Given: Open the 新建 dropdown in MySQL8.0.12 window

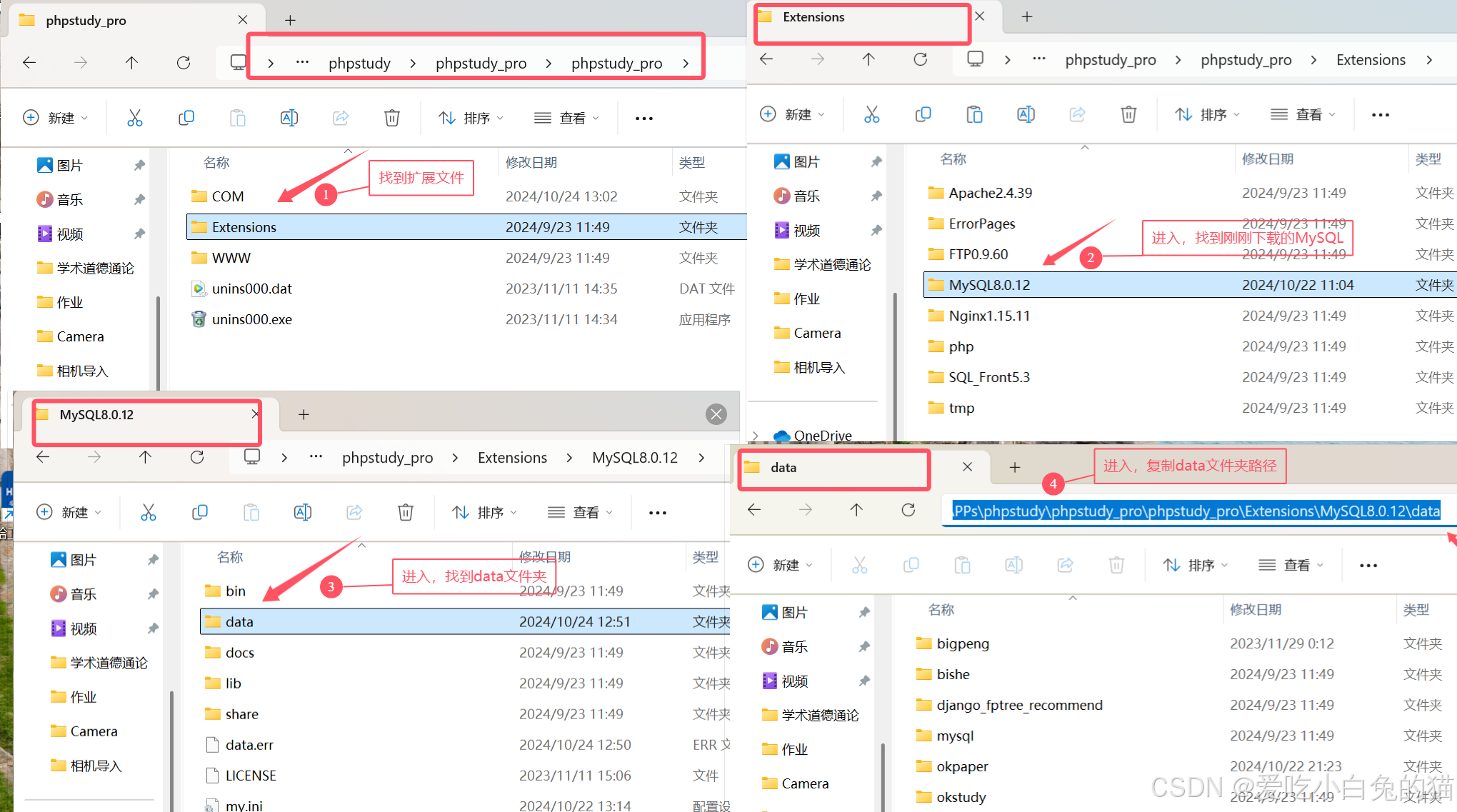Looking at the screenshot, I should tap(69, 512).
